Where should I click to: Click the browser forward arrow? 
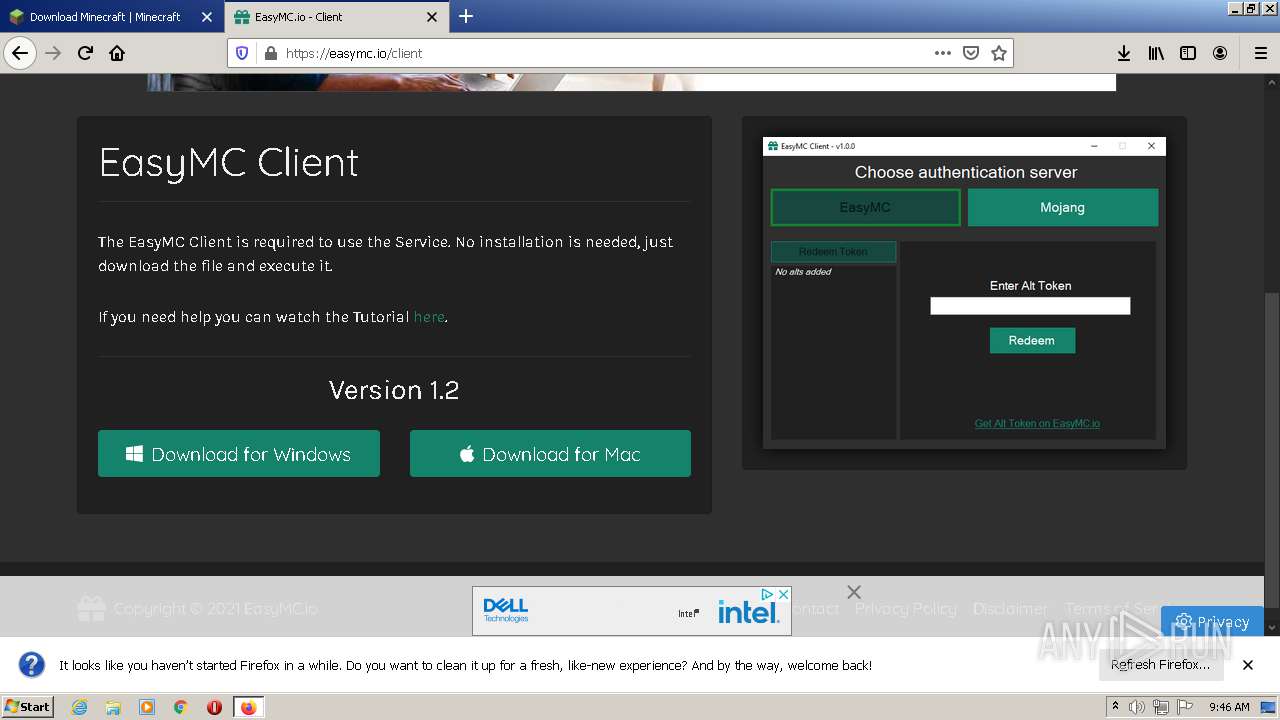54,53
